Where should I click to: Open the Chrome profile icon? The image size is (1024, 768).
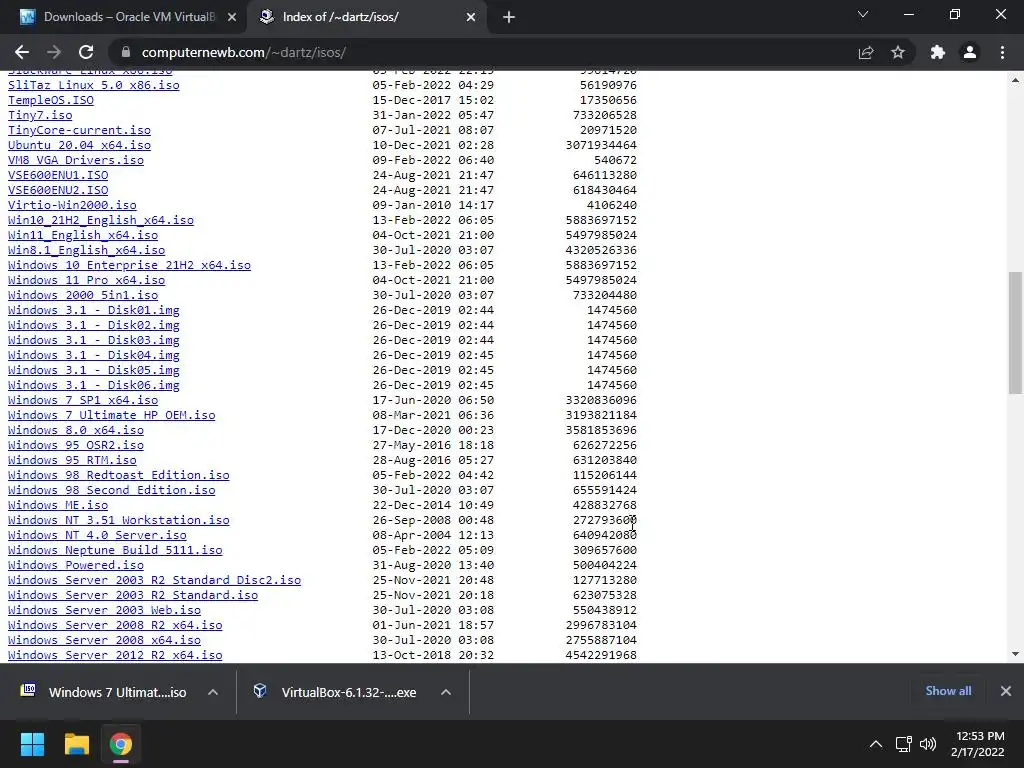coord(970,52)
